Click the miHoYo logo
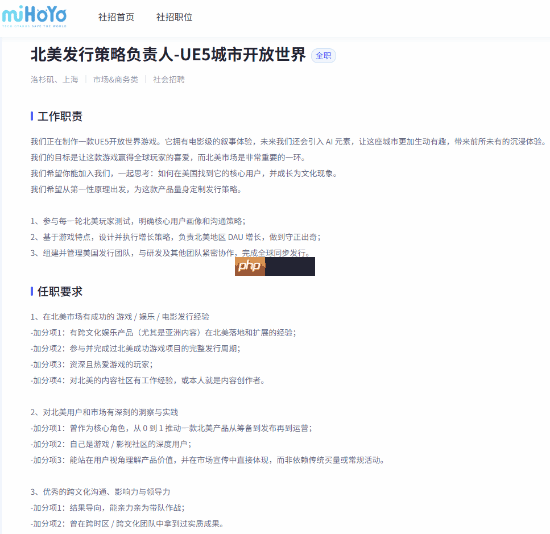 (34, 16)
